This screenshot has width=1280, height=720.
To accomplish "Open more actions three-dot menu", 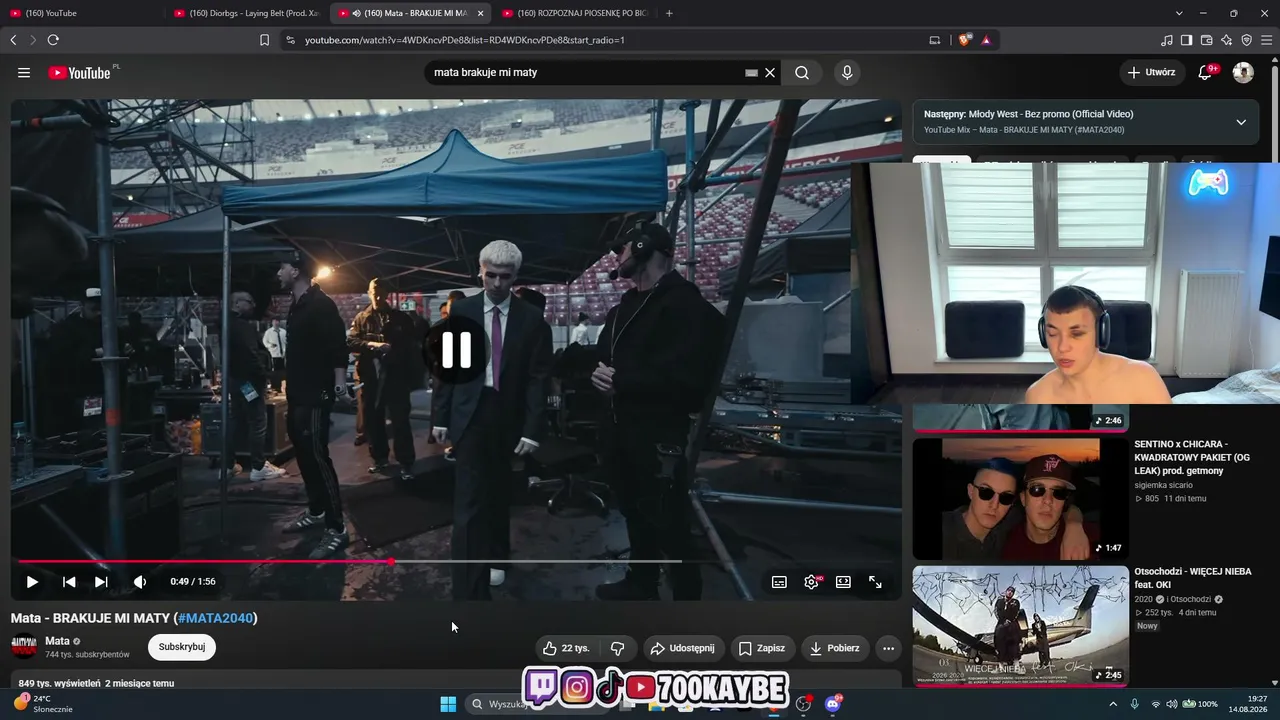I will click(888, 648).
